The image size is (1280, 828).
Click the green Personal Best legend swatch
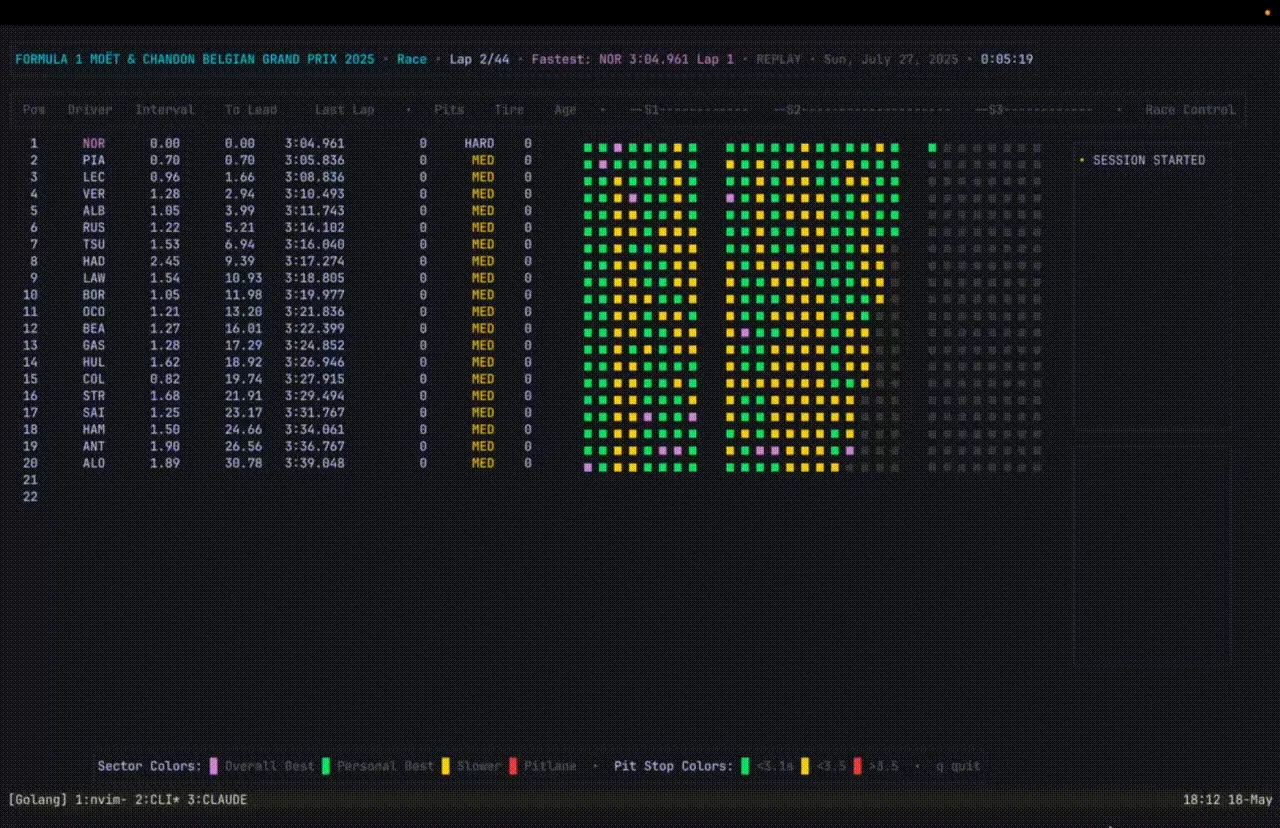pyautogui.click(x=326, y=766)
